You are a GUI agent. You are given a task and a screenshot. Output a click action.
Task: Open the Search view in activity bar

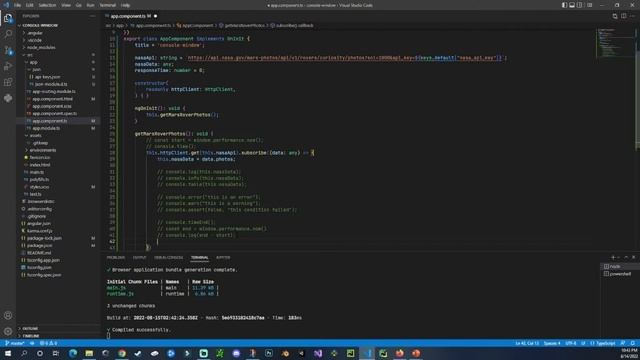pos(8,34)
